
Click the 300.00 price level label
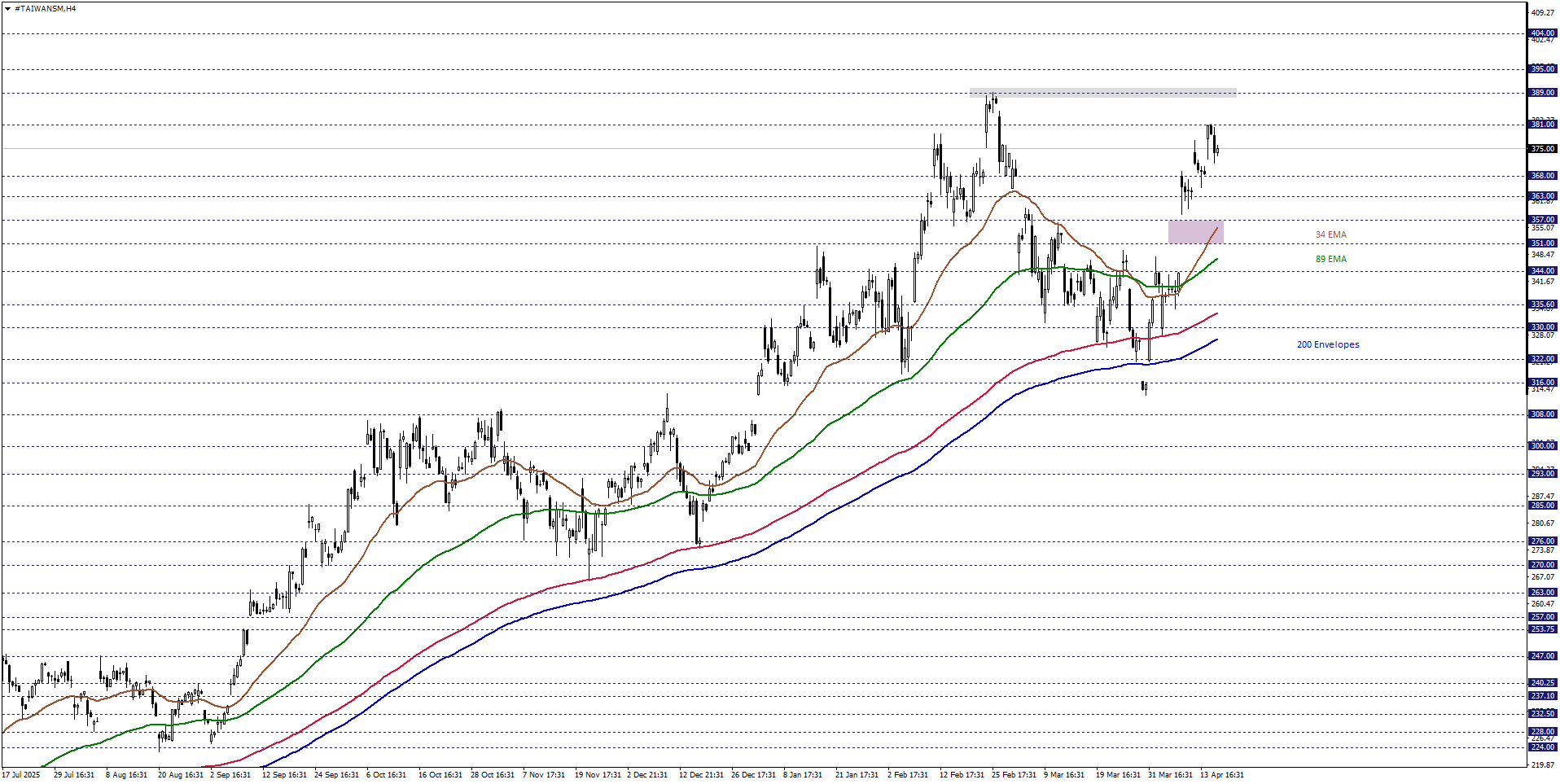pyautogui.click(x=1542, y=446)
